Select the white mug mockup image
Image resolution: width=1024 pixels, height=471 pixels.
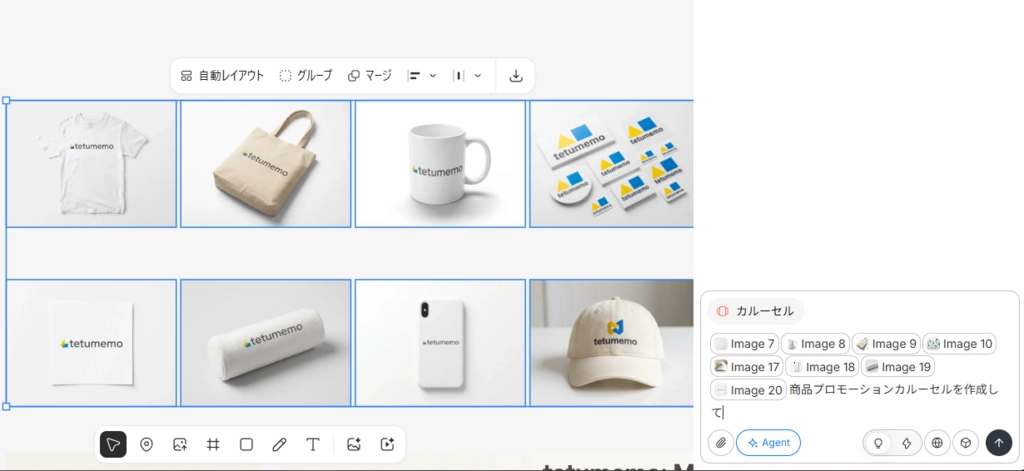coord(440,164)
